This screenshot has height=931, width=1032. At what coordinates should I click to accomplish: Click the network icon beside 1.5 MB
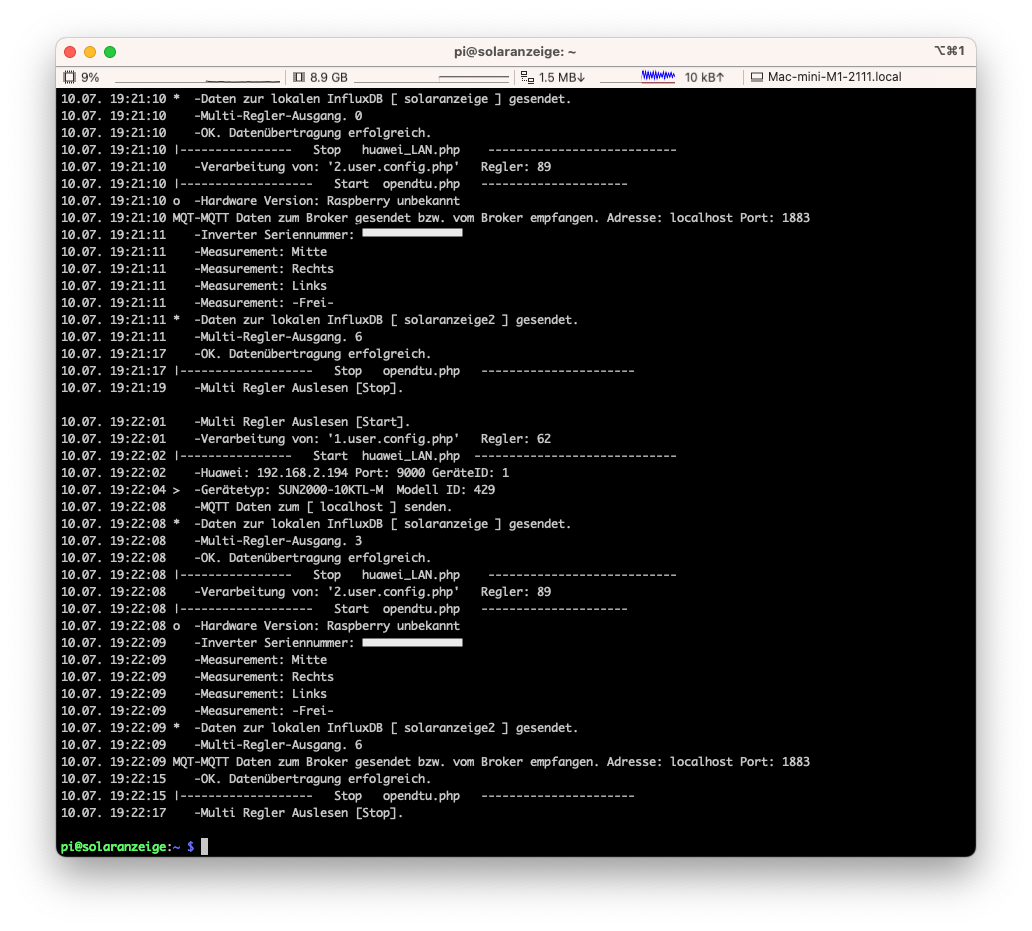[x=527, y=77]
